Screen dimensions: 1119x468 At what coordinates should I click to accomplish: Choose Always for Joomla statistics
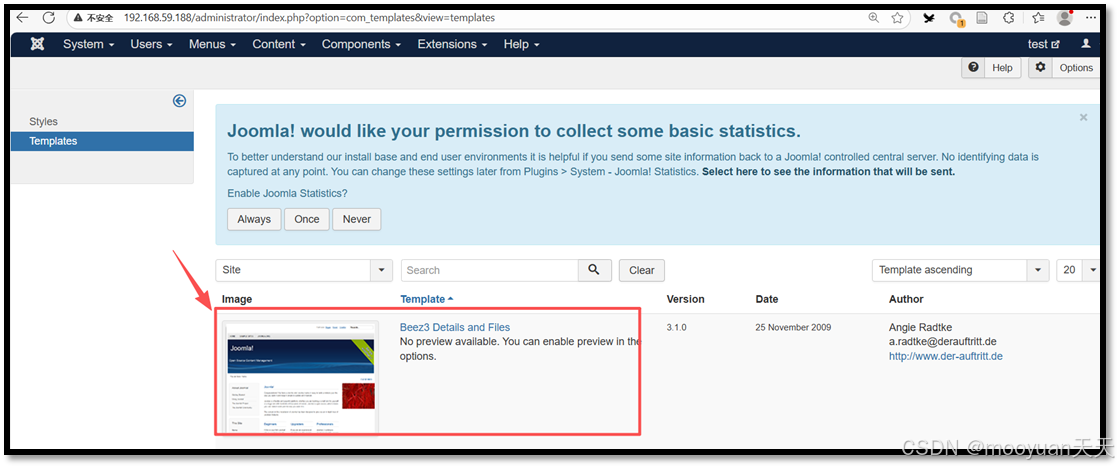pyautogui.click(x=254, y=219)
